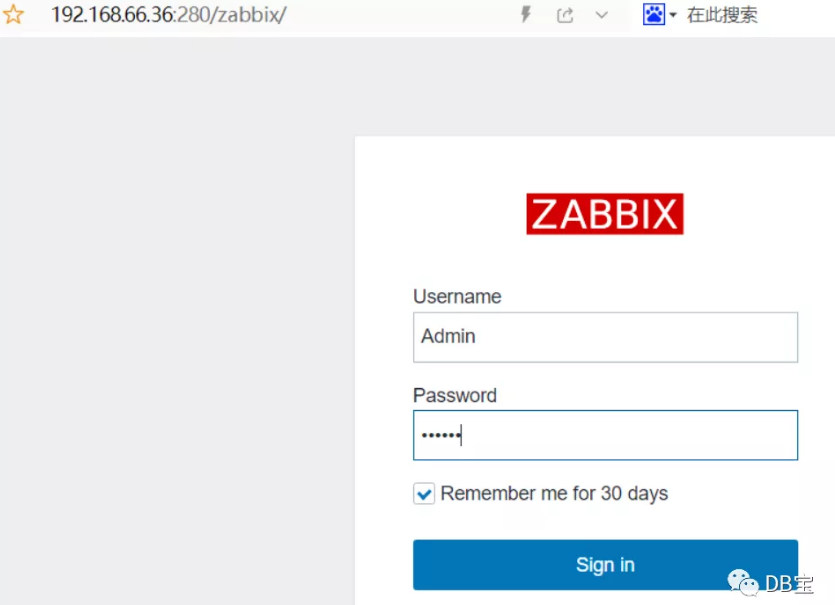The height and width of the screenshot is (605, 835).
Task: Click the lightning bolt speed icon
Action: tap(526, 14)
